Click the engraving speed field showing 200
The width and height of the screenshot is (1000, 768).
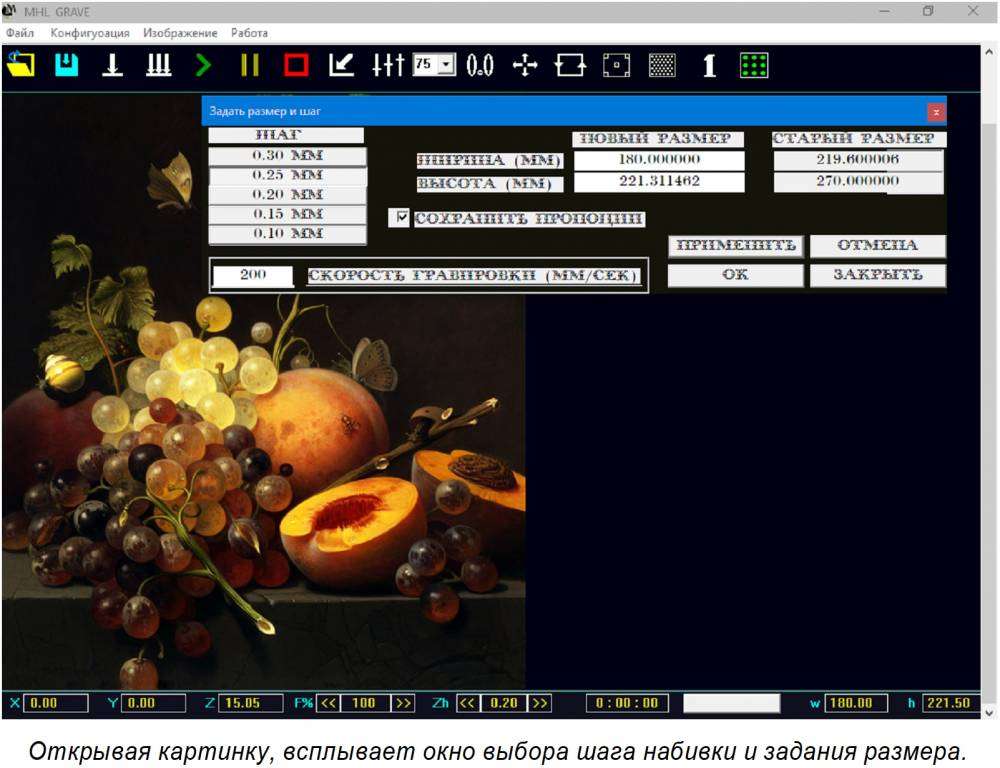pos(253,275)
